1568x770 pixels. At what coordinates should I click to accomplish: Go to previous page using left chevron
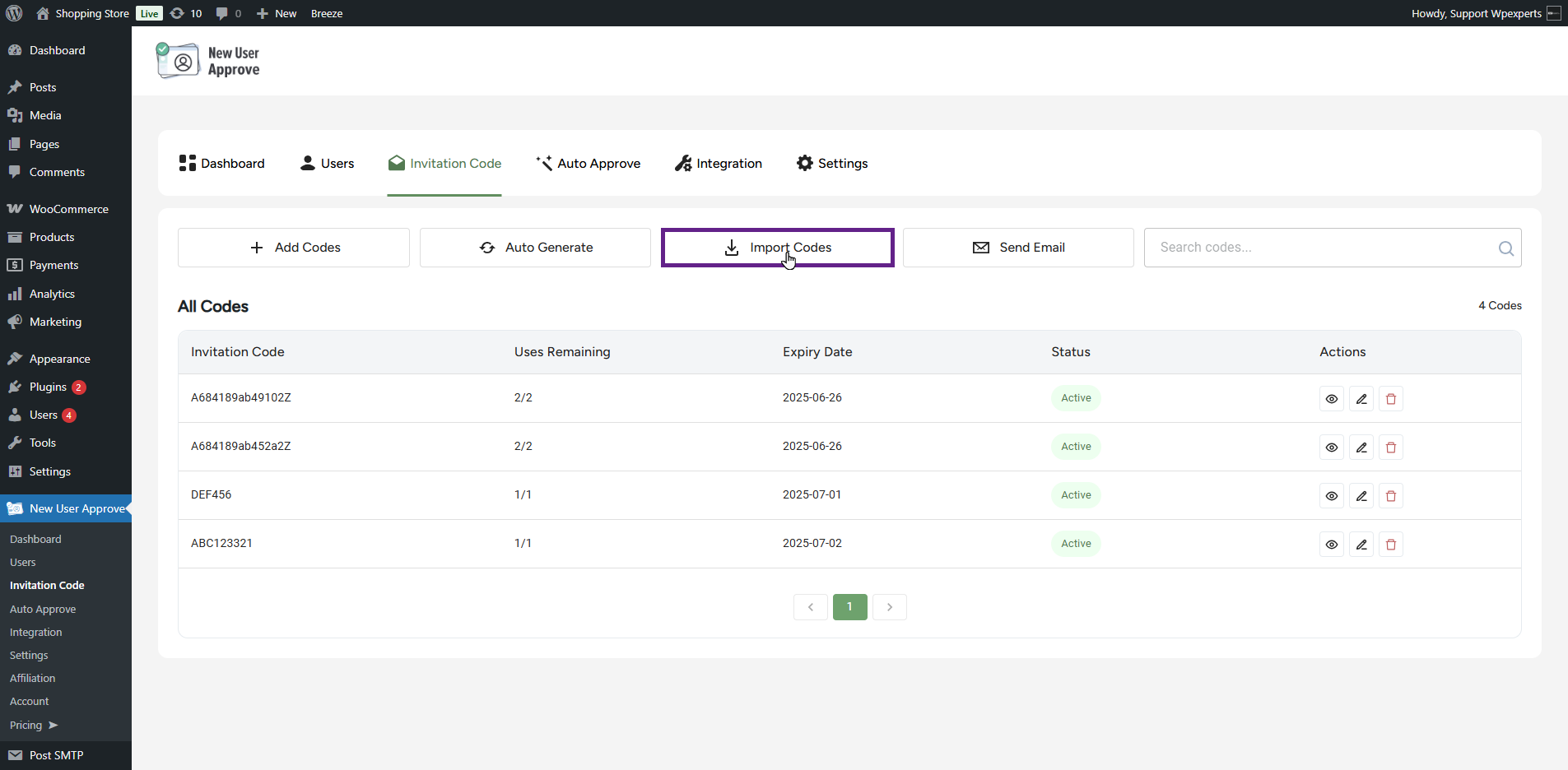(811, 607)
